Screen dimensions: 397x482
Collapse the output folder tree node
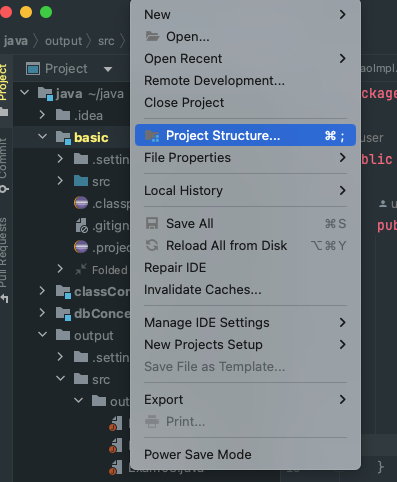42,334
